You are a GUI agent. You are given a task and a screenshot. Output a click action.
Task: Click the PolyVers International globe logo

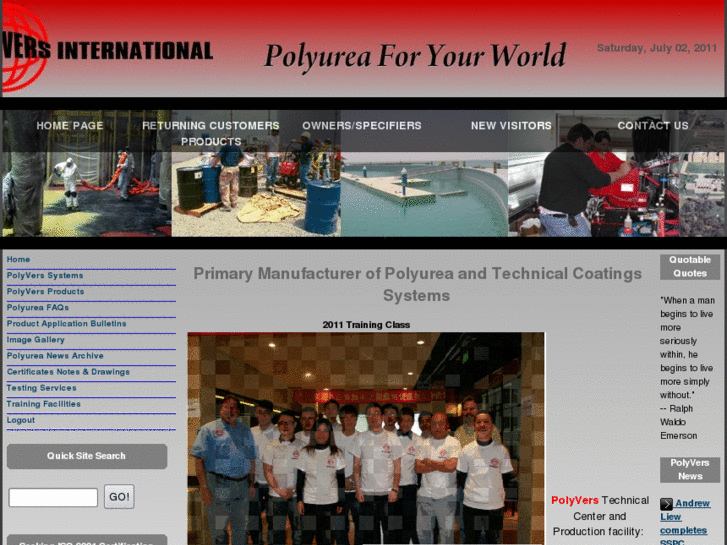[24, 47]
